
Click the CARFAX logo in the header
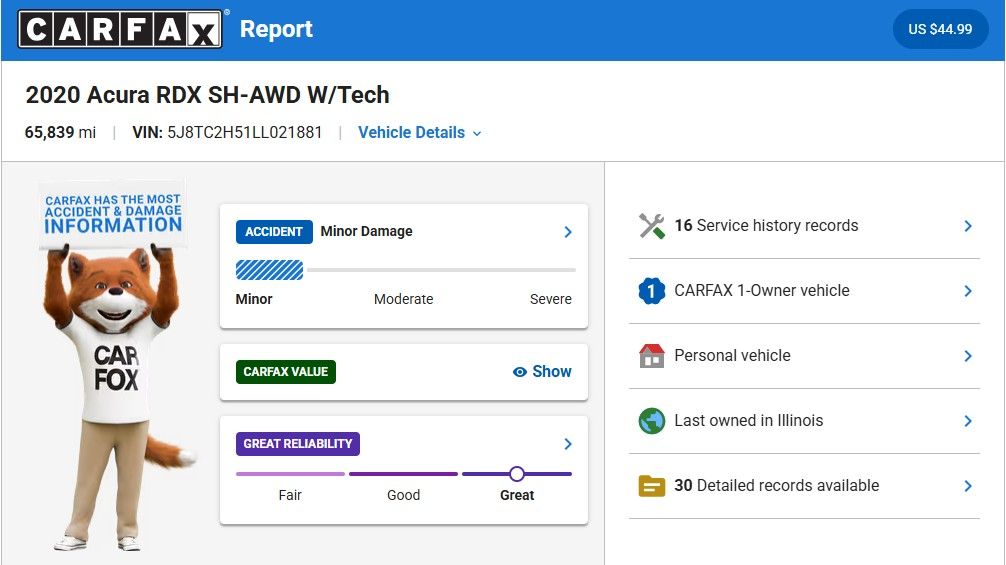pyautogui.click(x=120, y=29)
